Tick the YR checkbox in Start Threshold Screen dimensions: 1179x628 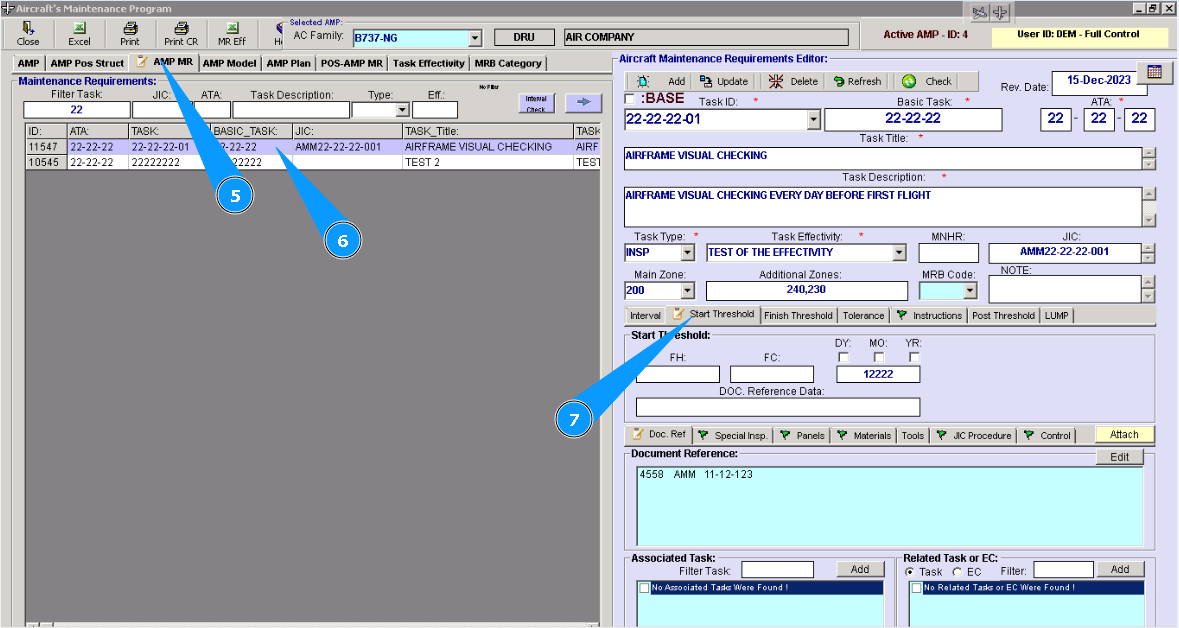[x=914, y=357]
